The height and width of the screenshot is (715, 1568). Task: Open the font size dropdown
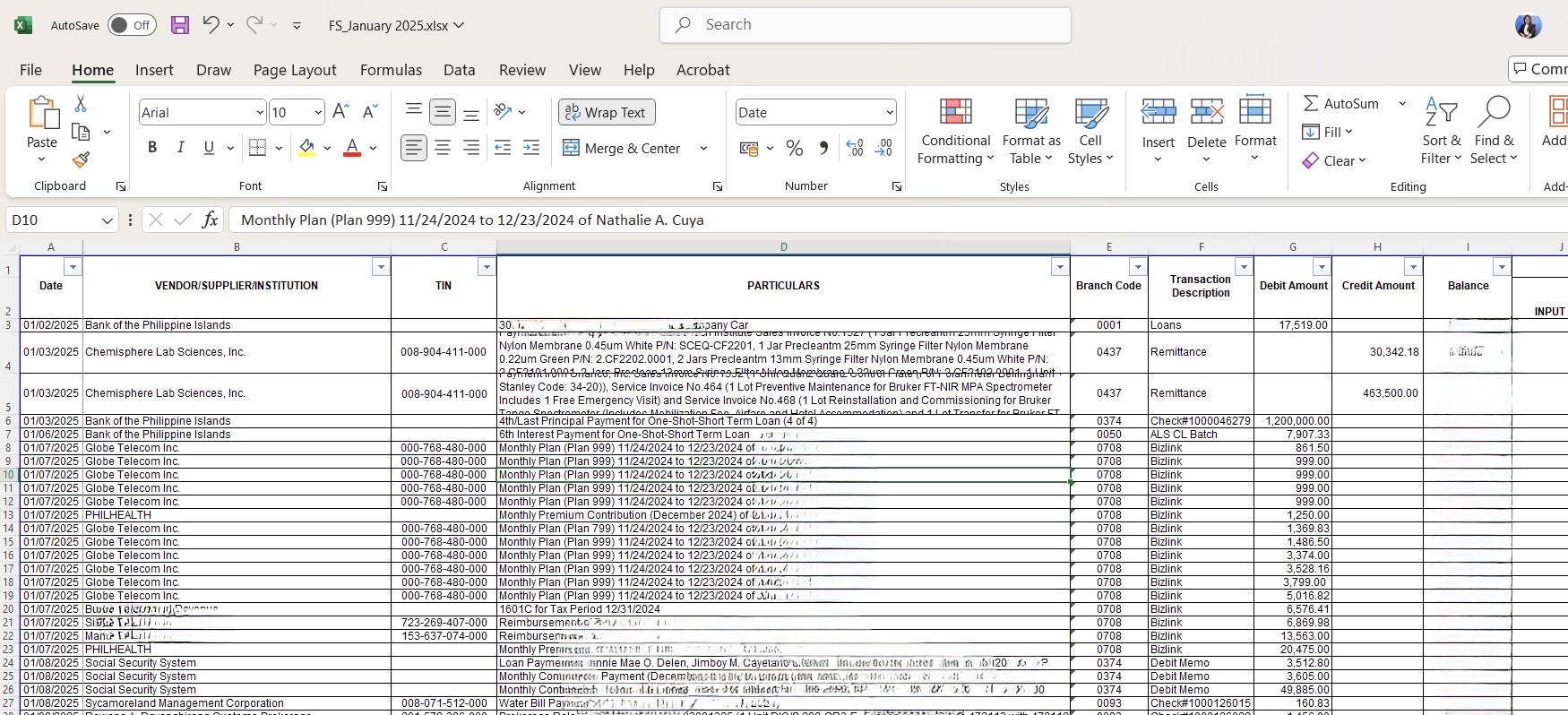click(318, 112)
